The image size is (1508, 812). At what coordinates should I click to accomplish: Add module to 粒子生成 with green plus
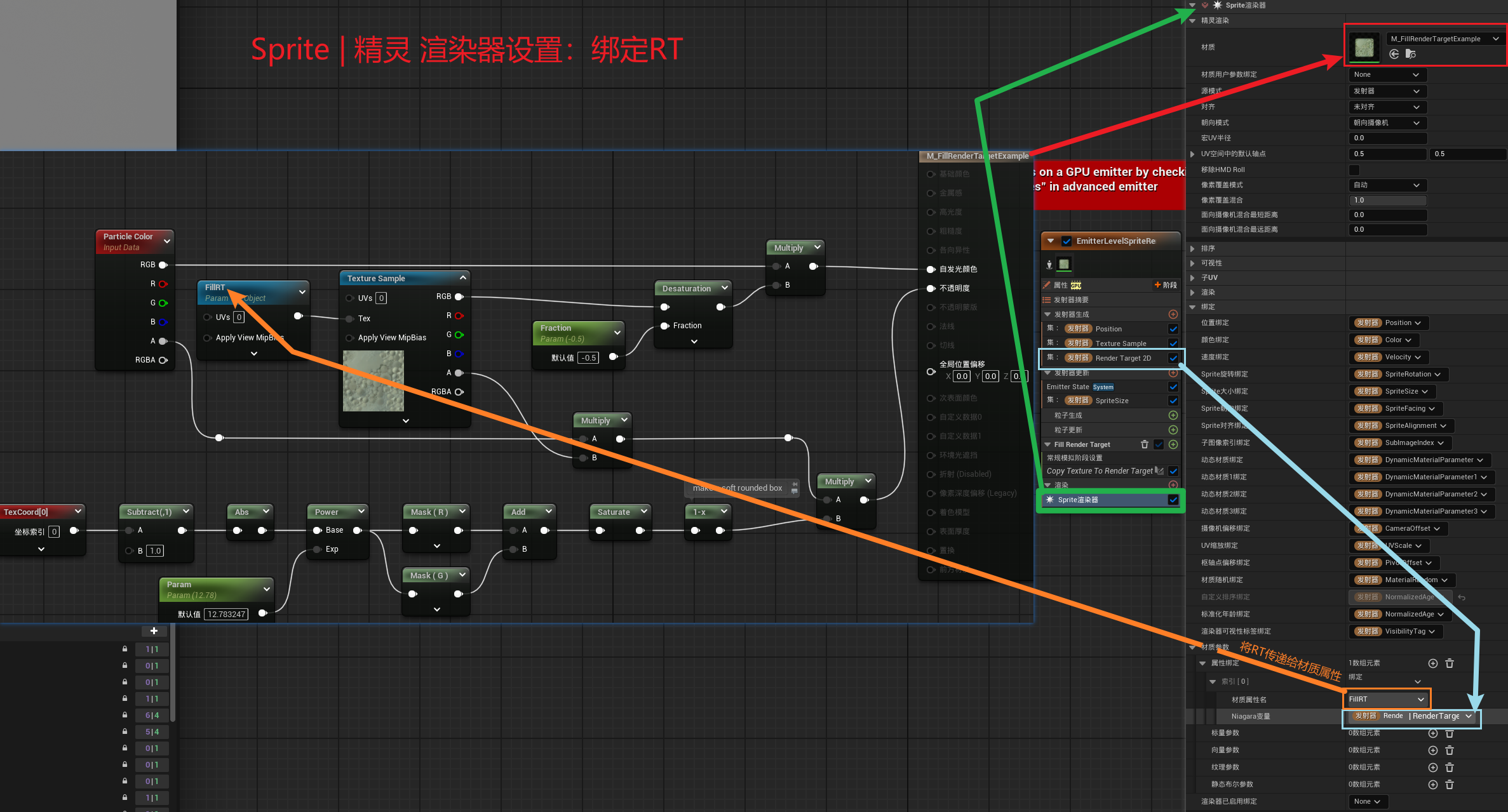click(x=1173, y=415)
